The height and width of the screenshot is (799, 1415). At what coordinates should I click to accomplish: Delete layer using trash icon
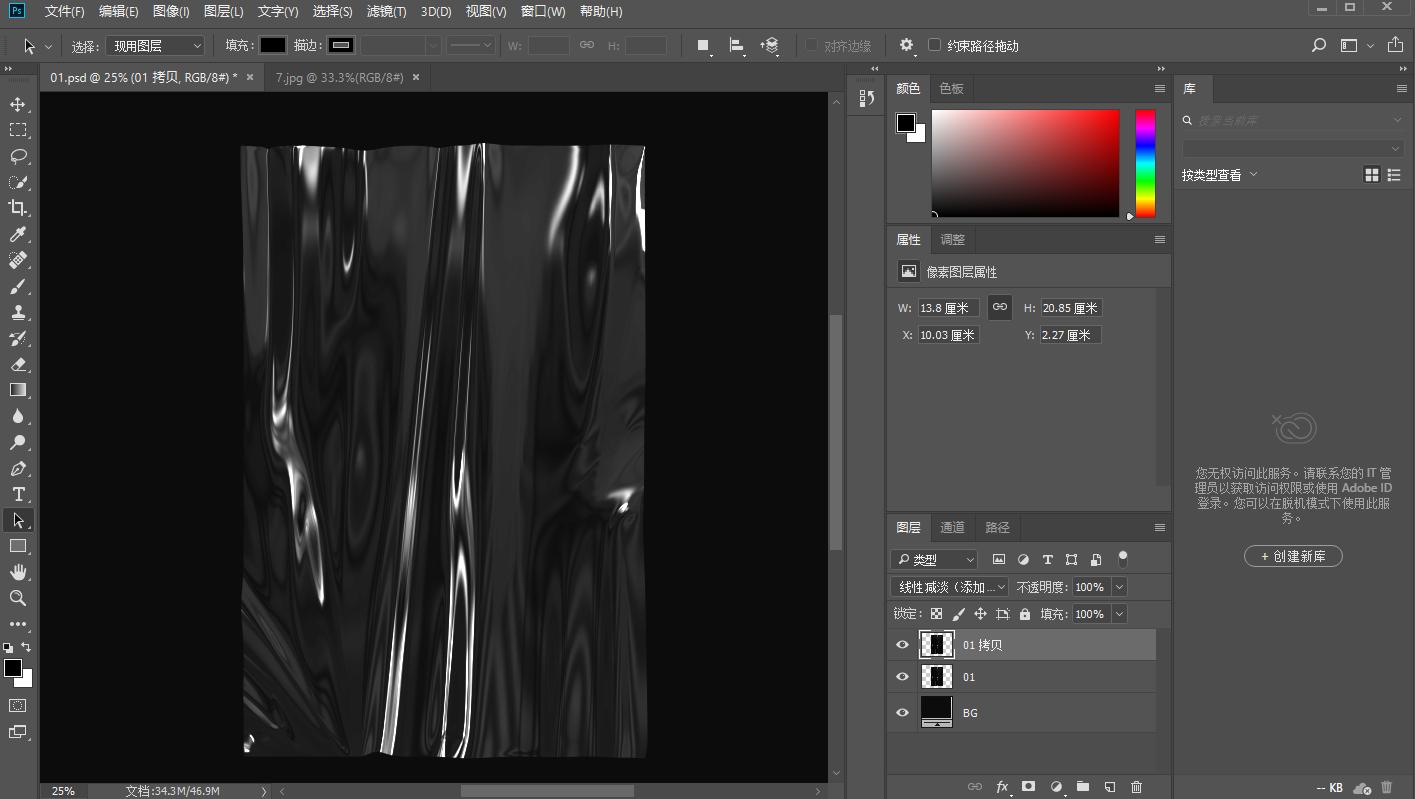(1136, 787)
